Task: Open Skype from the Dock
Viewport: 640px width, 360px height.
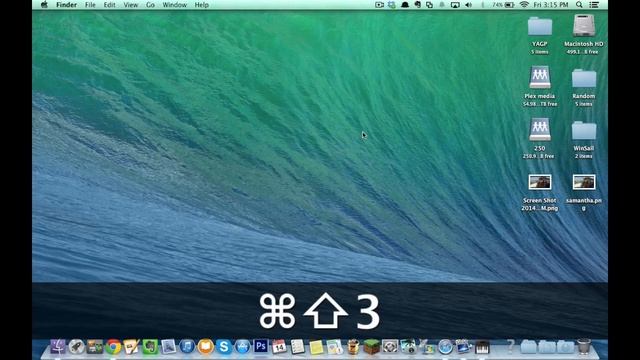Action: [224, 347]
